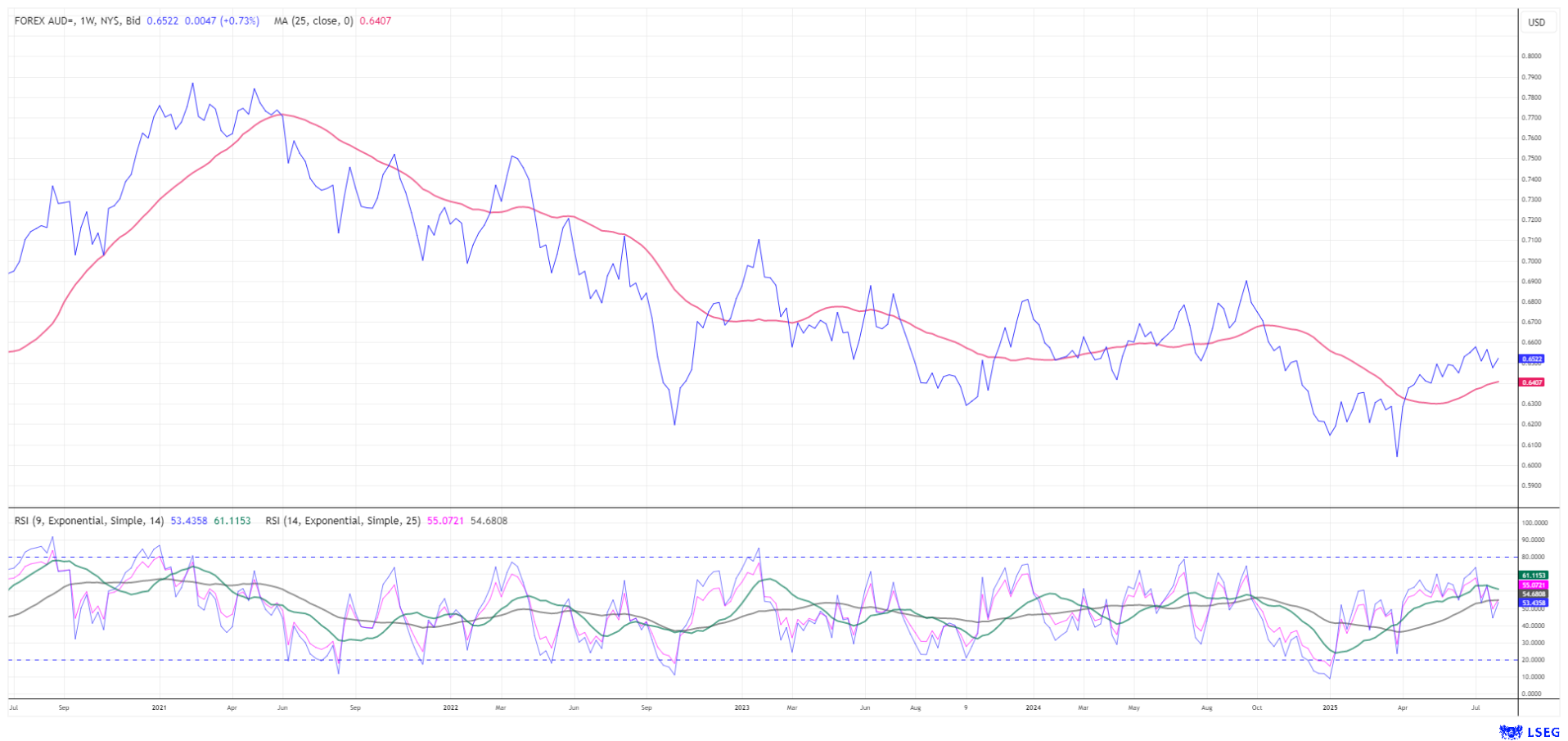Click the pink 0.6407 tag on price axis
The height and width of the screenshot is (741, 1568).
coord(1531,382)
